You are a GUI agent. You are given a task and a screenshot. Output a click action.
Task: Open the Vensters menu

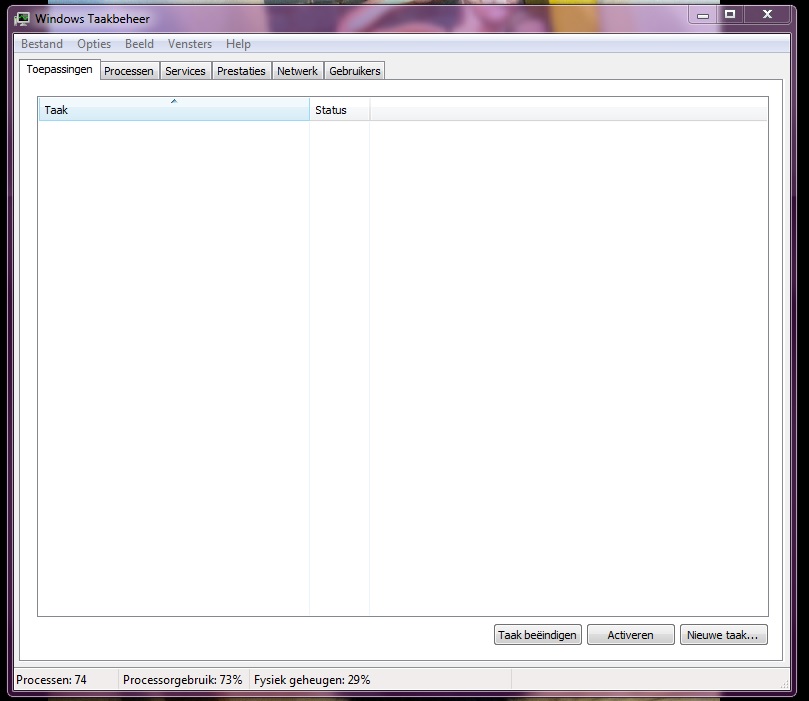tap(190, 44)
